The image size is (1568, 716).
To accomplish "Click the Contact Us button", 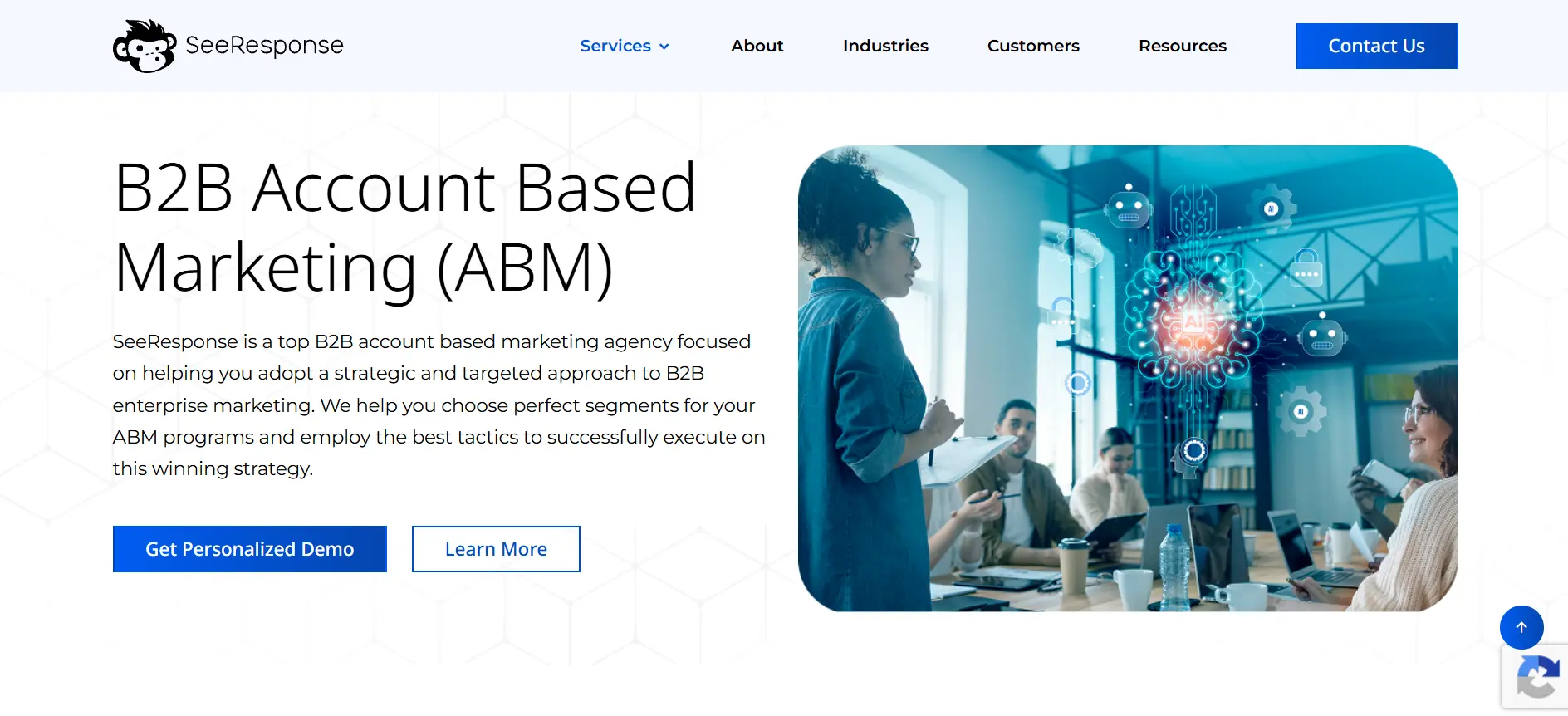I will pyautogui.click(x=1376, y=46).
